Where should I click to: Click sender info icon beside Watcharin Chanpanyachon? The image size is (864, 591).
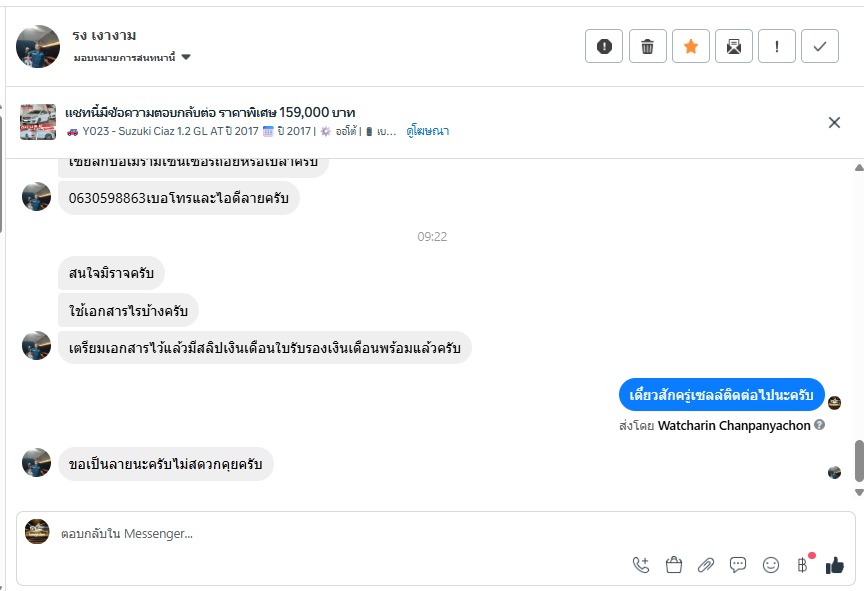tap(819, 425)
